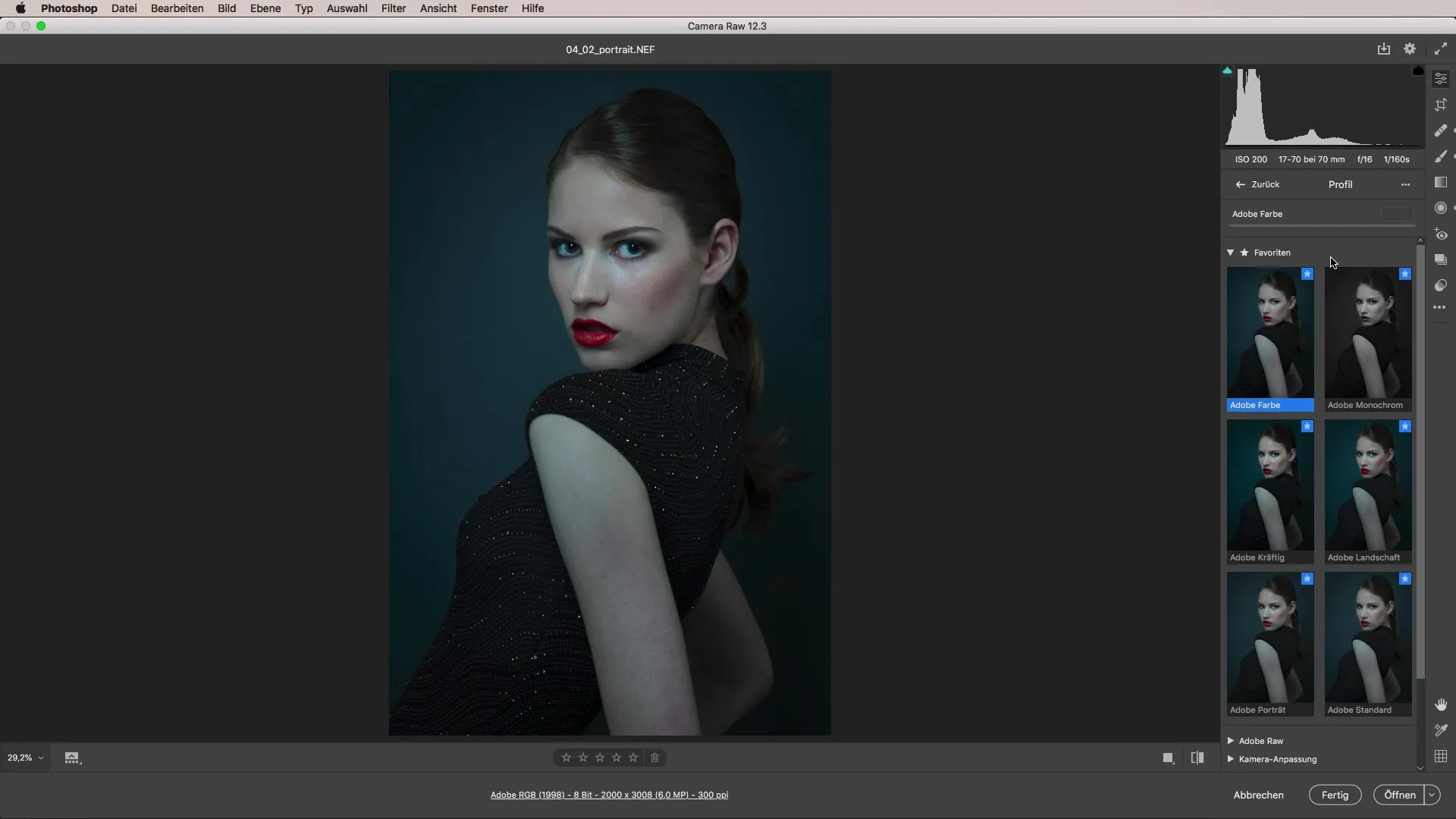Set rating to one star
Image resolution: width=1456 pixels, height=819 pixels.
(x=566, y=758)
